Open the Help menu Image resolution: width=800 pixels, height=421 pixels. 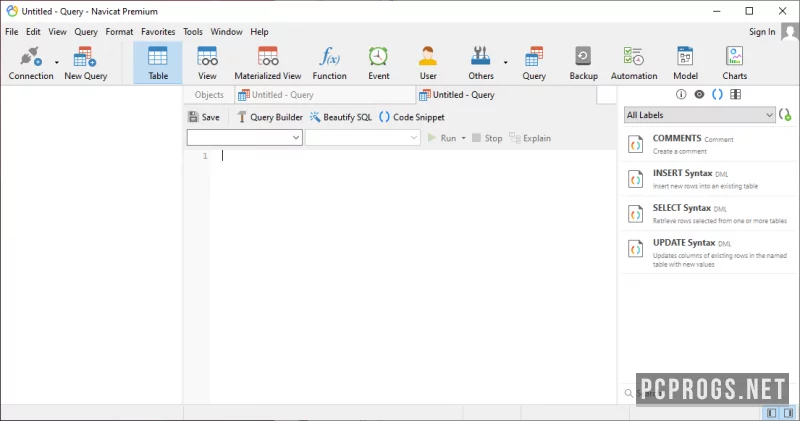click(x=259, y=32)
